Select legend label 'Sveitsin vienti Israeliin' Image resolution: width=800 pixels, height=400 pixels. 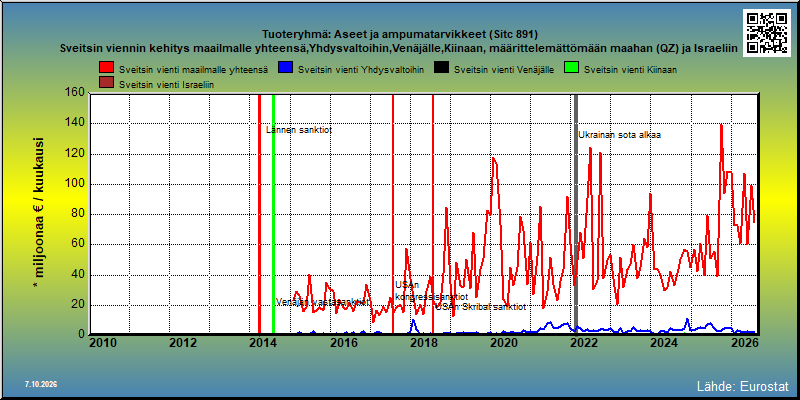point(166,85)
